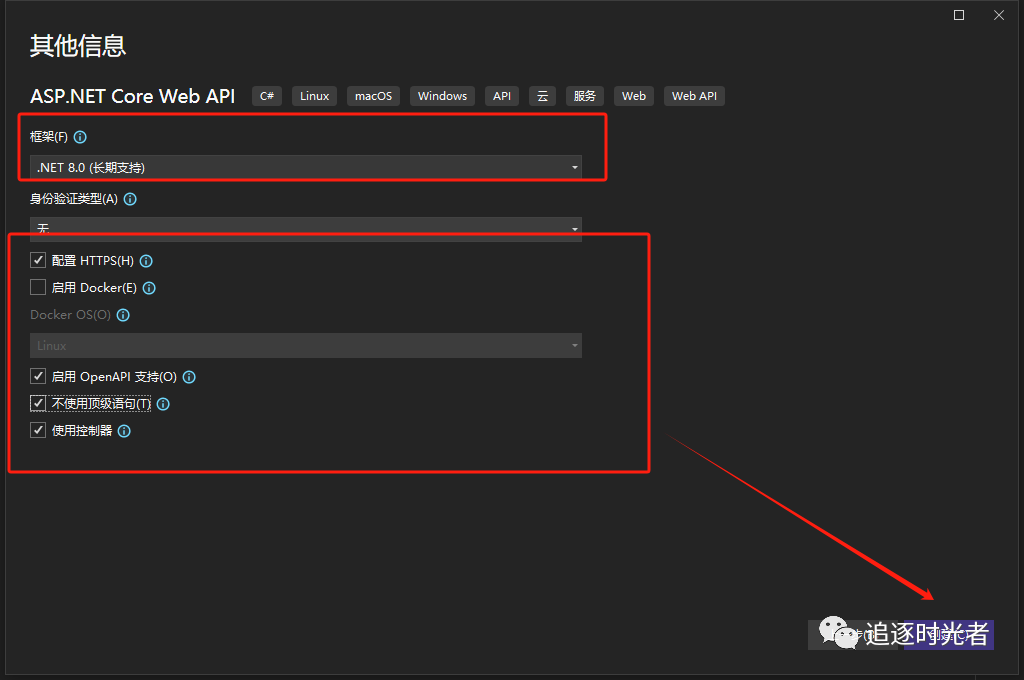Click the 其他信息 heading
1024x680 pixels.
[x=78, y=46]
